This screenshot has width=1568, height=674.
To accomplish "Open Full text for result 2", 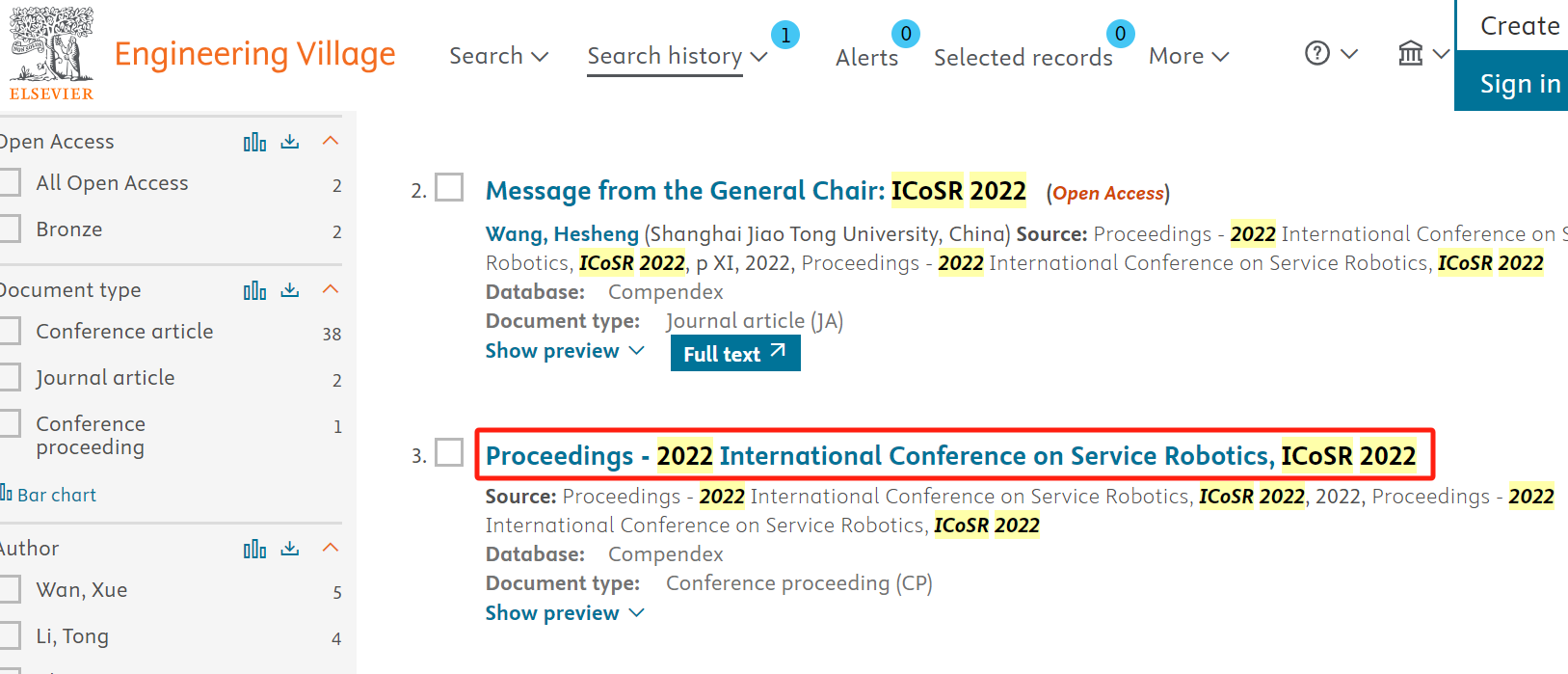I will (734, 354).
